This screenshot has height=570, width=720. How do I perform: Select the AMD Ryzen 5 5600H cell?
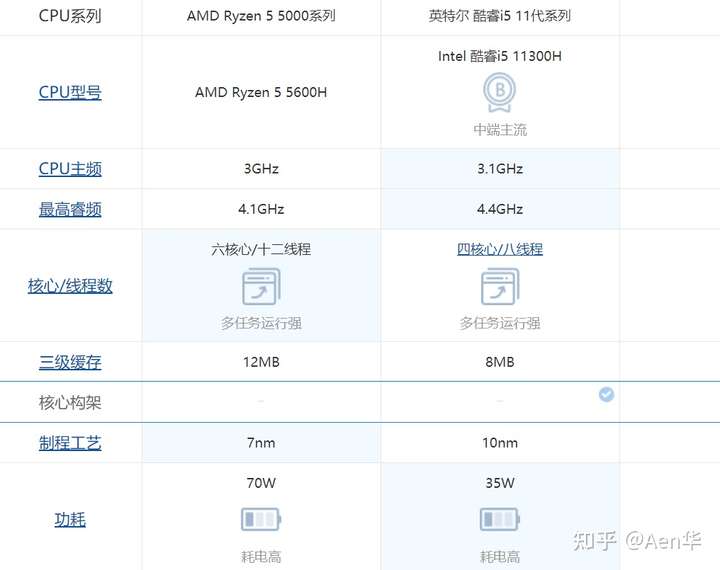[x=261, y=92]
